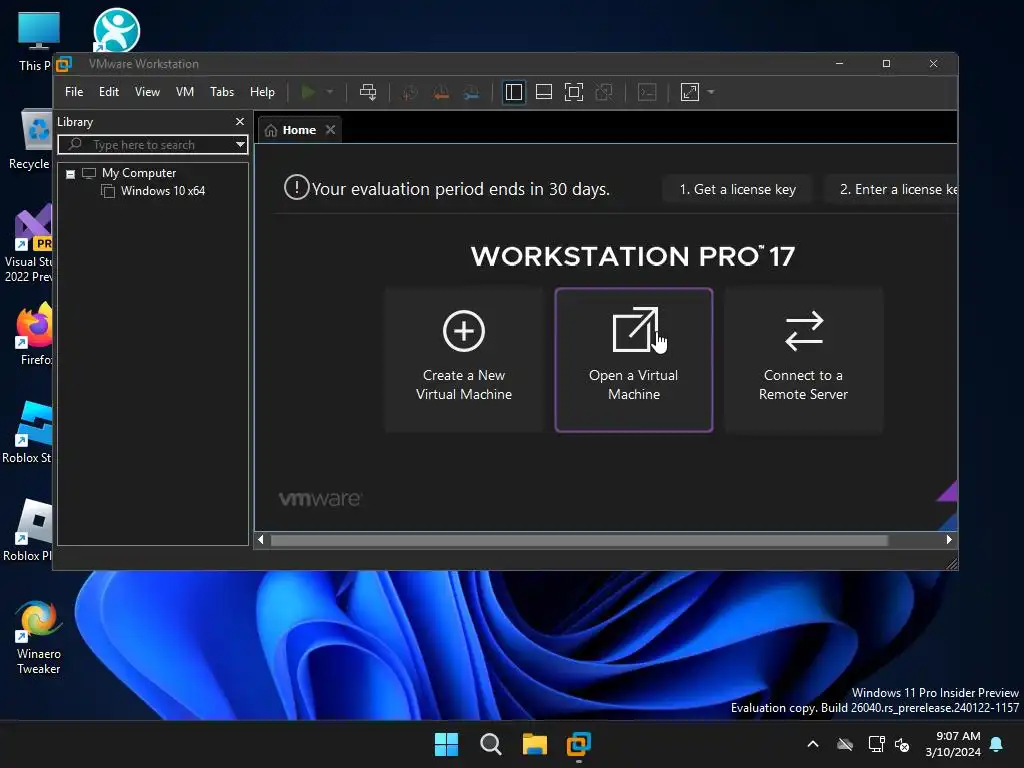Screen dimensions: 1024x768
Task: Close the Home tab
Action: 330,130
